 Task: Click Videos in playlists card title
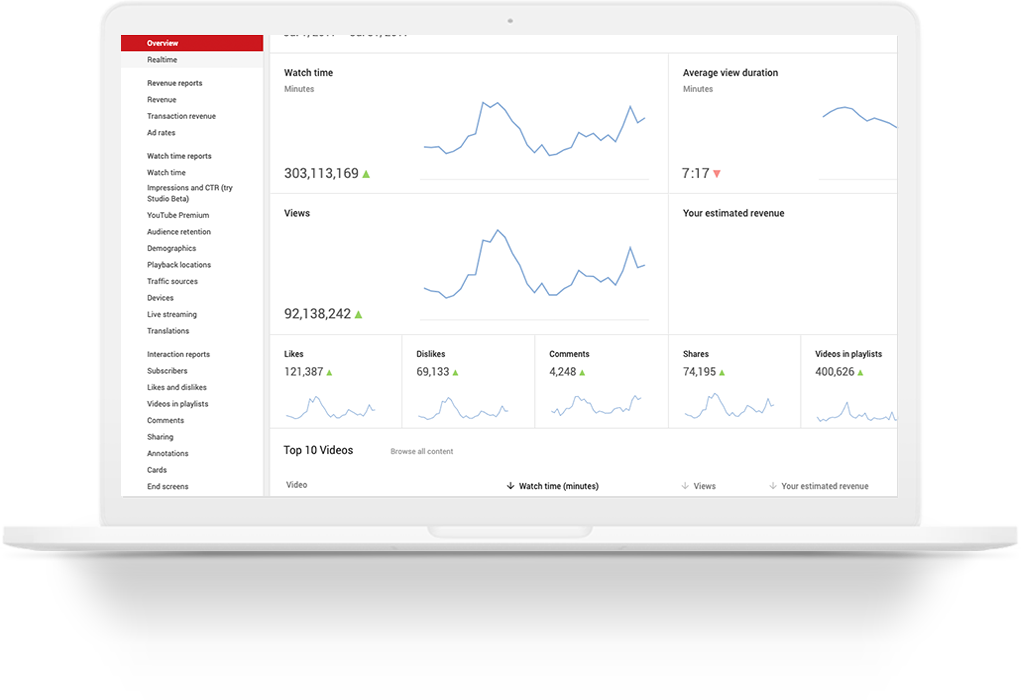848,354
